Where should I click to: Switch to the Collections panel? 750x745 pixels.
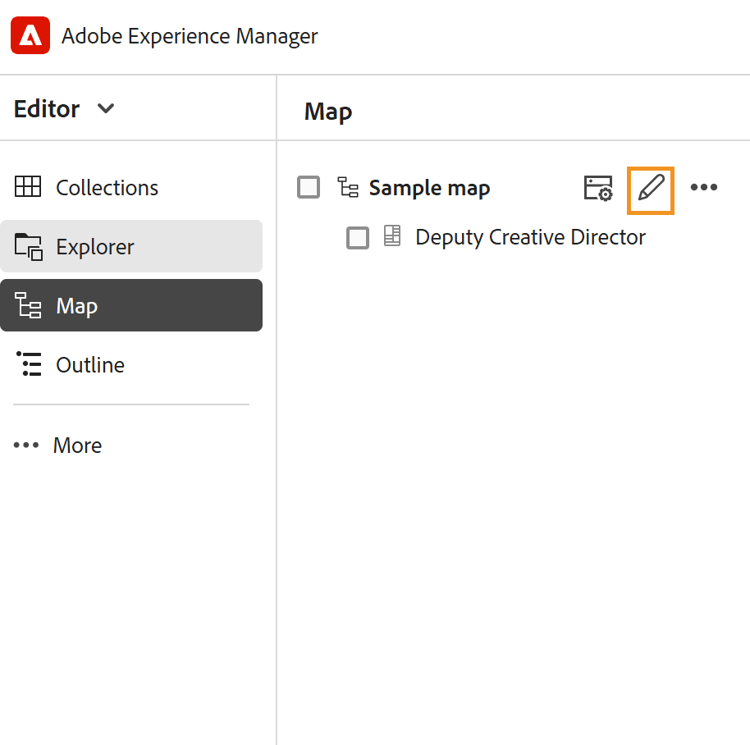pyautogui.click(x=107, y=188)
